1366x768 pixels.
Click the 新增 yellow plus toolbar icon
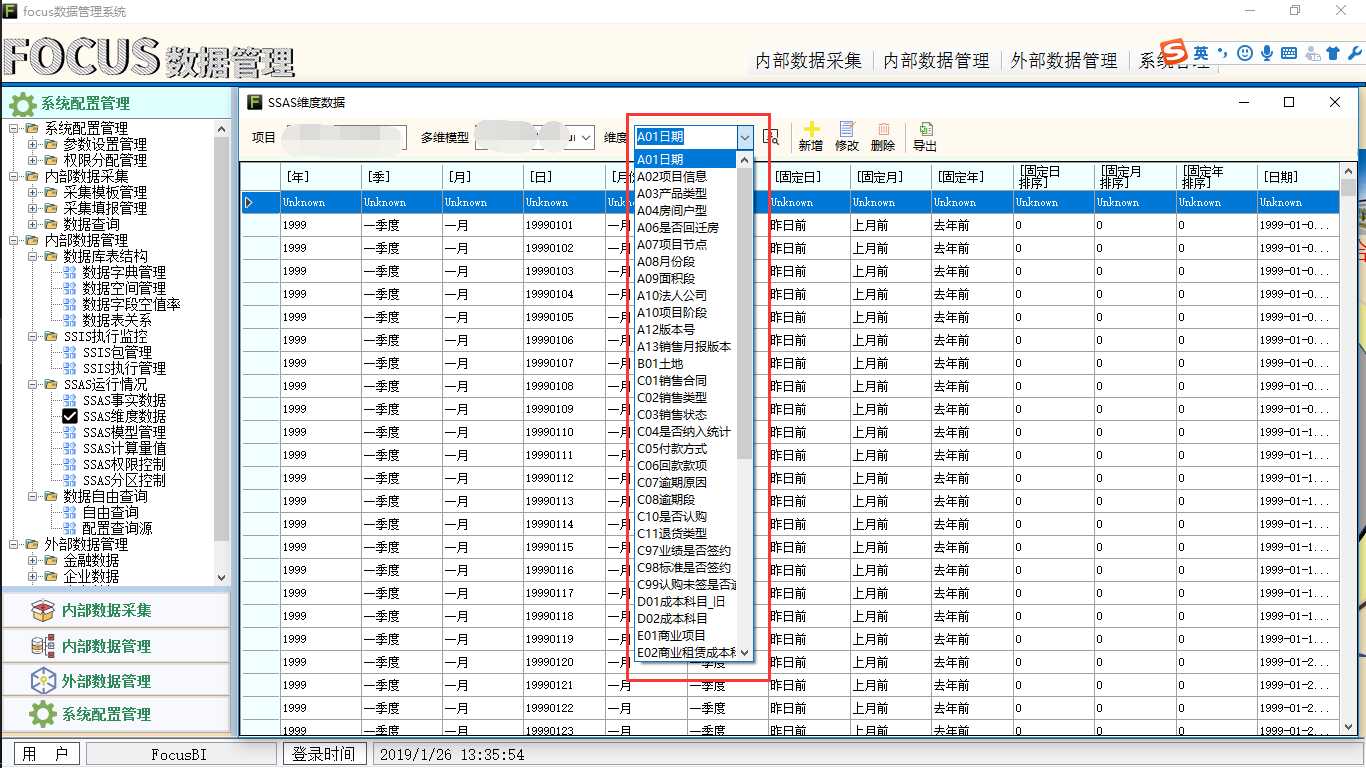[x=811, y=129]
